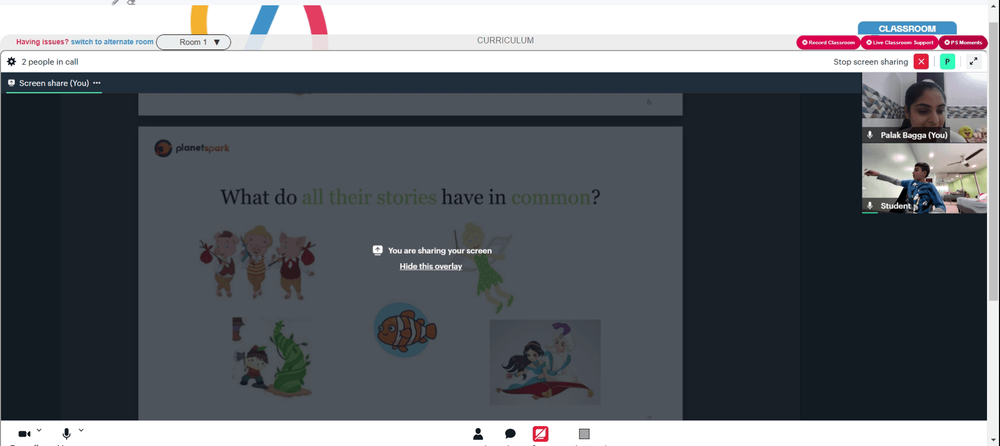Click Record Classroom button
The width and height of the screenshot is (1000, 446).
point(828,43)
